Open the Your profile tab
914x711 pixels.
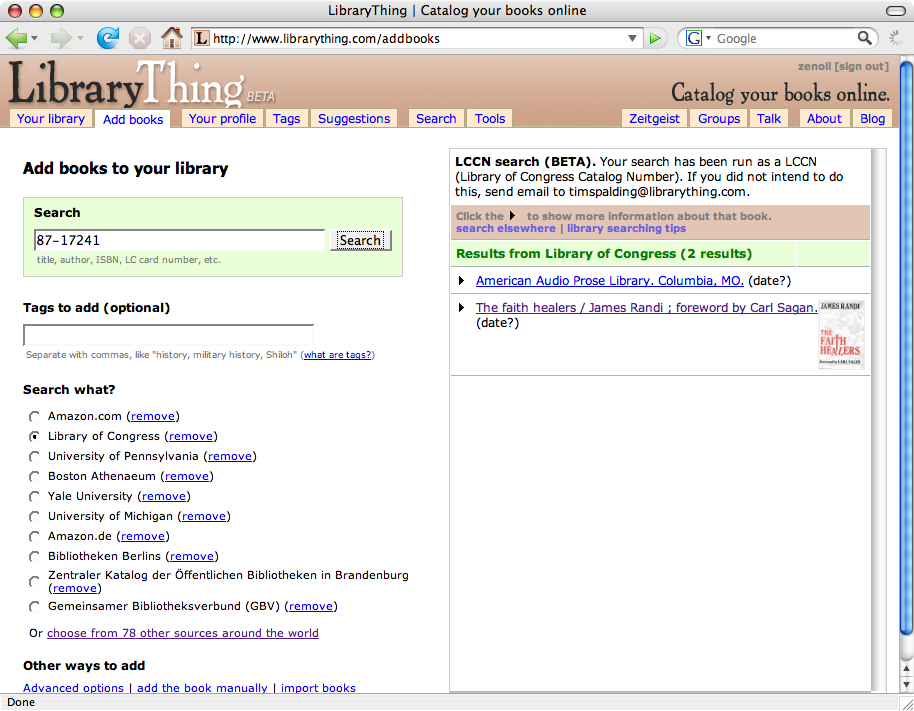tap(222, 118)
